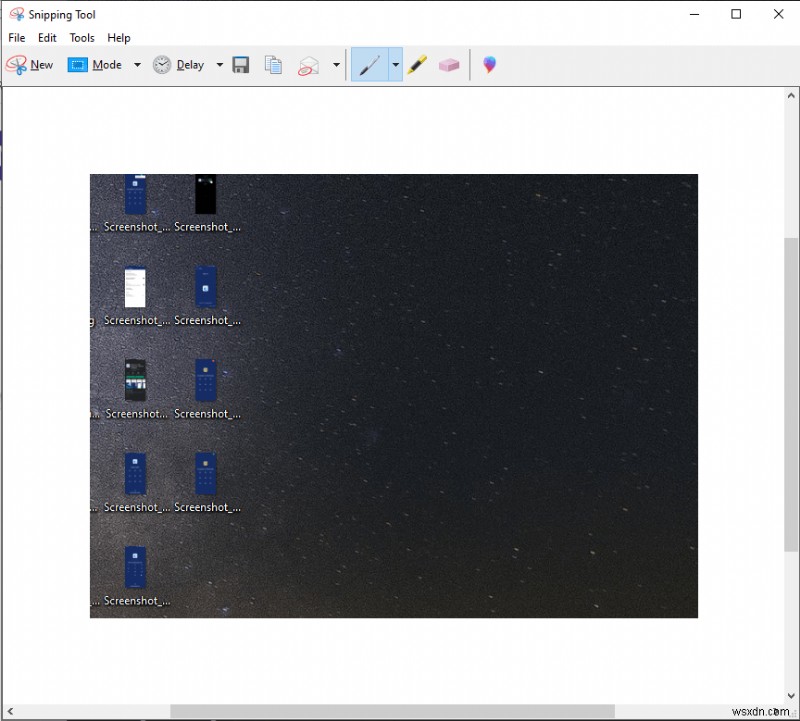This screenshot has height=721, width=800.
Task: Choose a pen color from the pen dropdown
Action: point(394,64)
